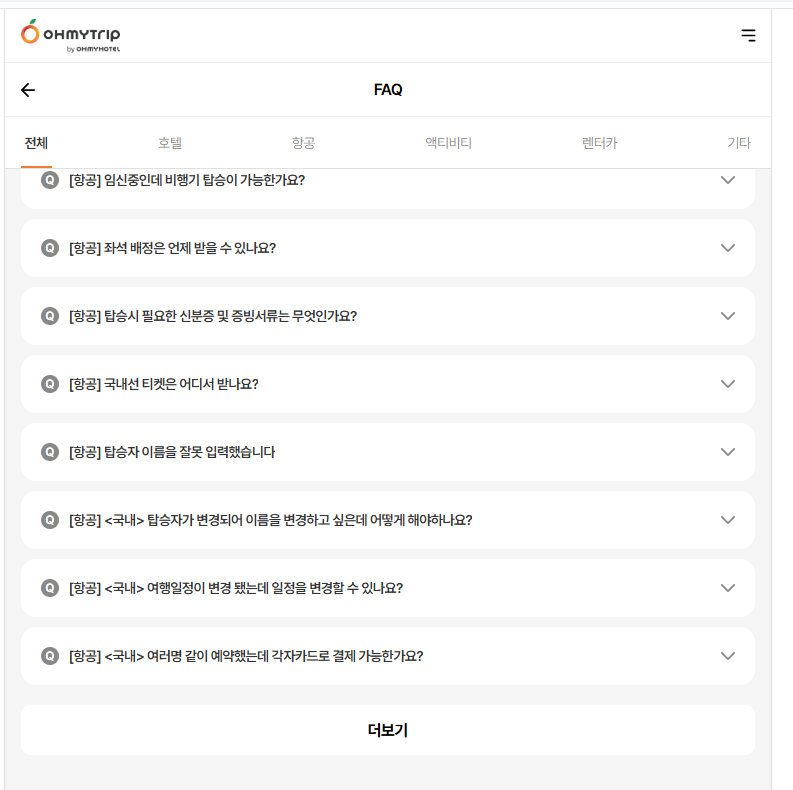
Task: Click the Q icon beside 탑승자 이름 question
Action: 50,452
